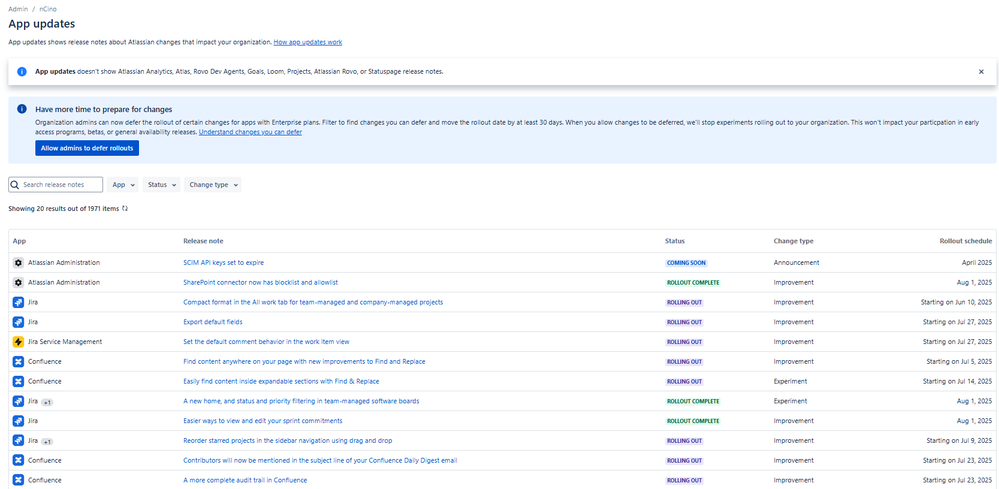Image resolution: width=999 pixels, height=489 pixels.
Task: Click the info icon in App updates banner
Action: pos(22,72)
